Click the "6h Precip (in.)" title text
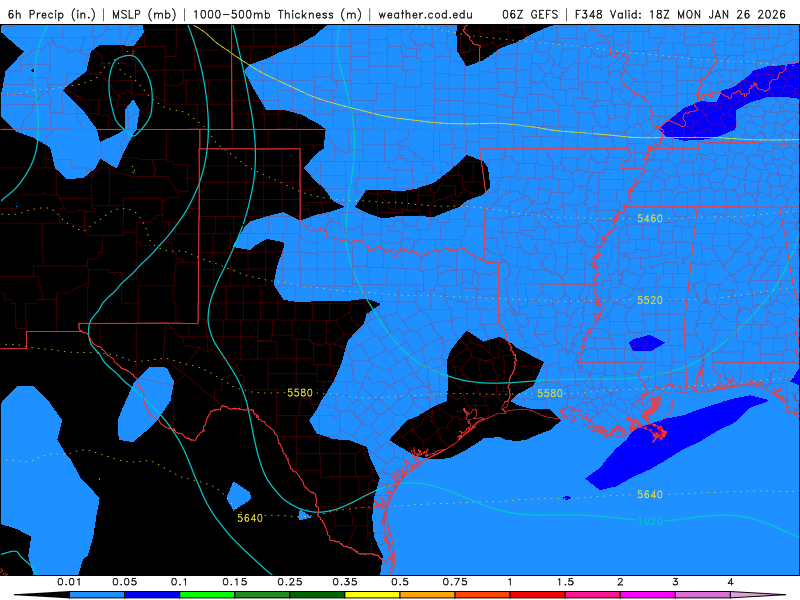 [x=52, y=14]
